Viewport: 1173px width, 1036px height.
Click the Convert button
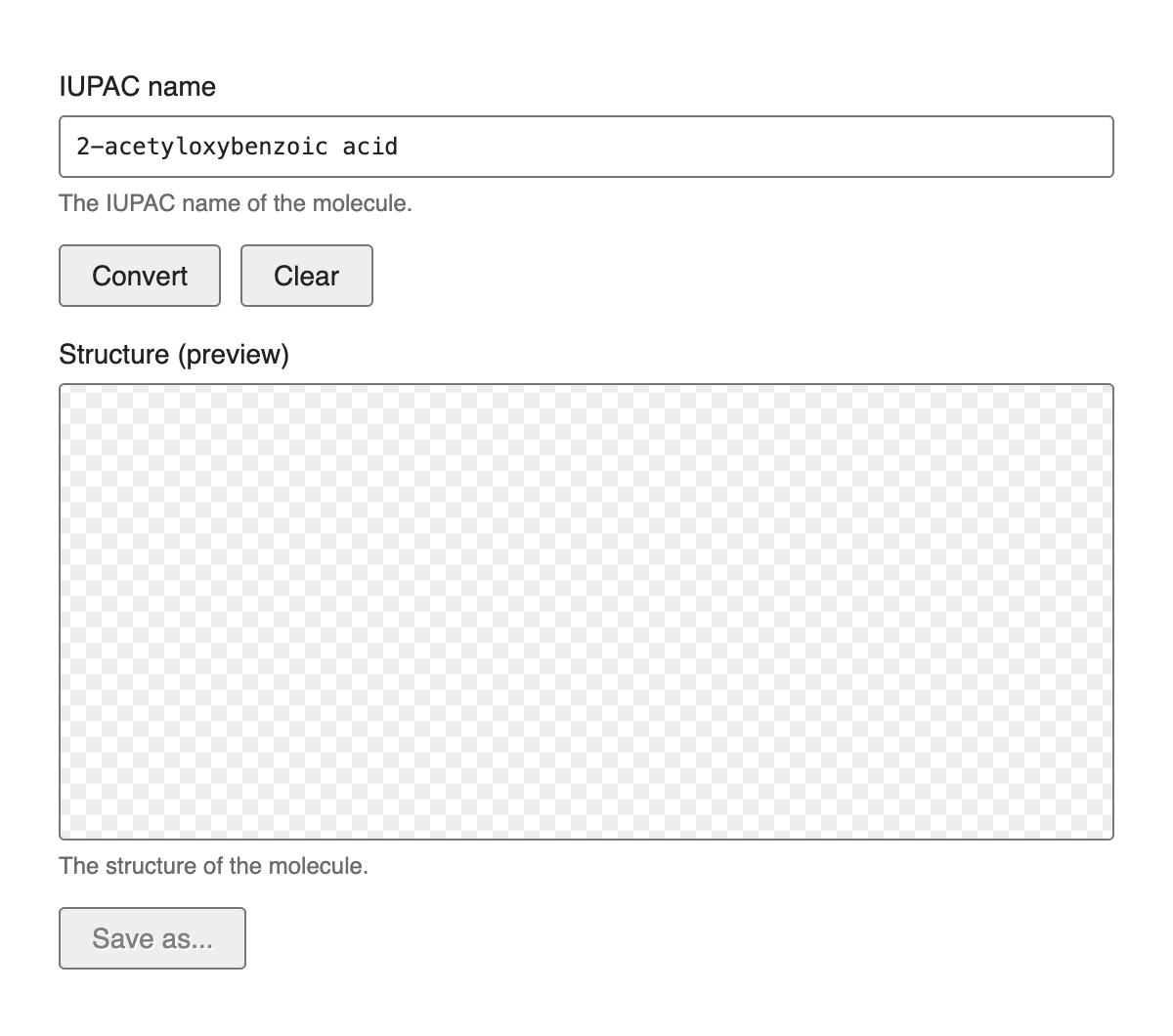pos(140,276)
